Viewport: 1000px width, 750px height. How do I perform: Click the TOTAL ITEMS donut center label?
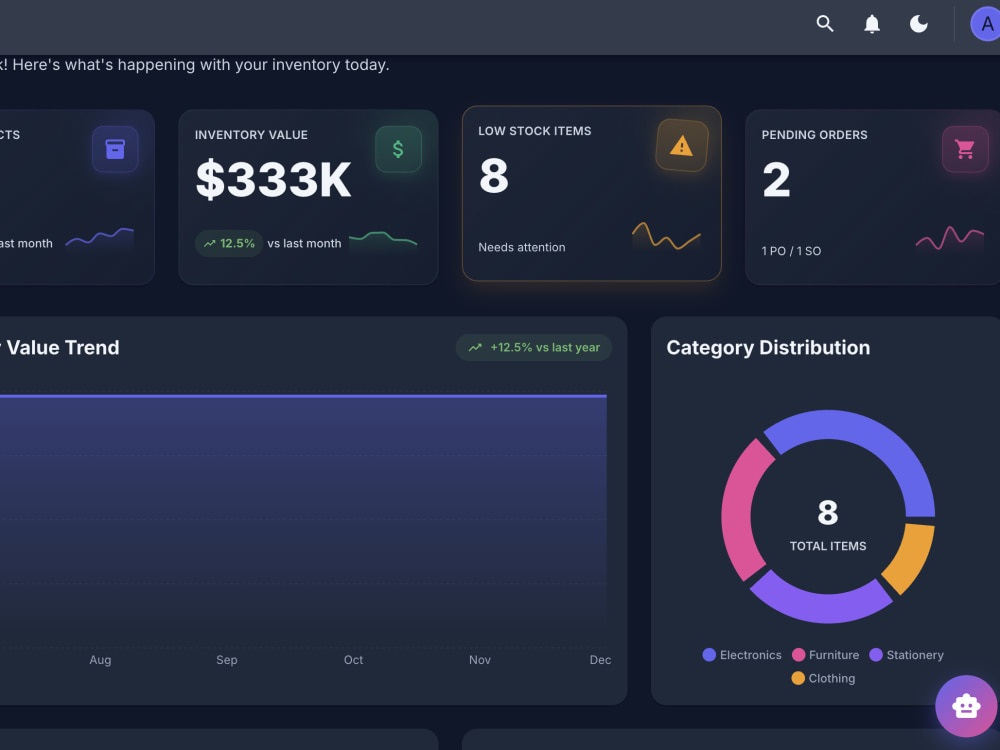(828, 546)
